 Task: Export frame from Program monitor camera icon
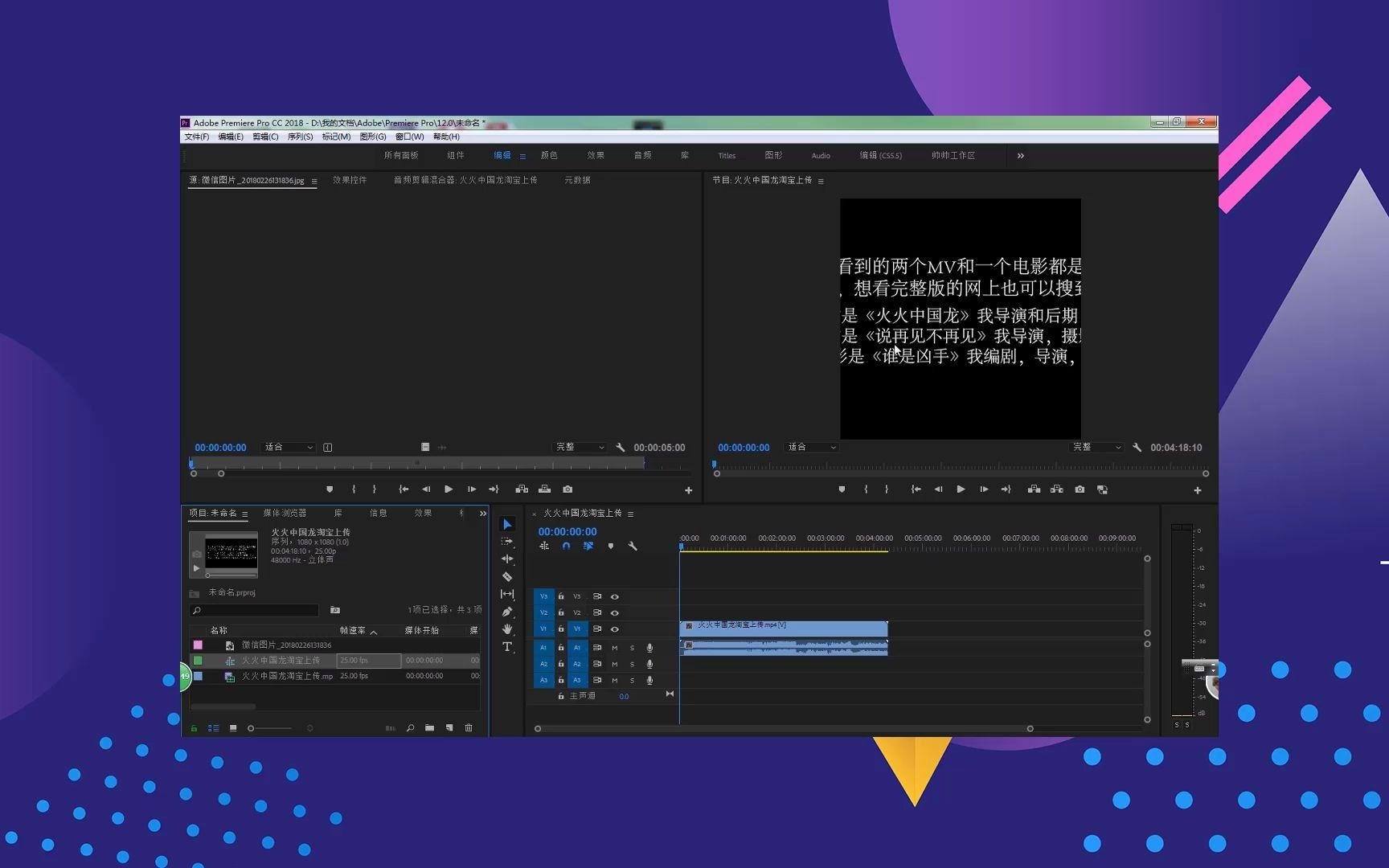click(1080, 489)
